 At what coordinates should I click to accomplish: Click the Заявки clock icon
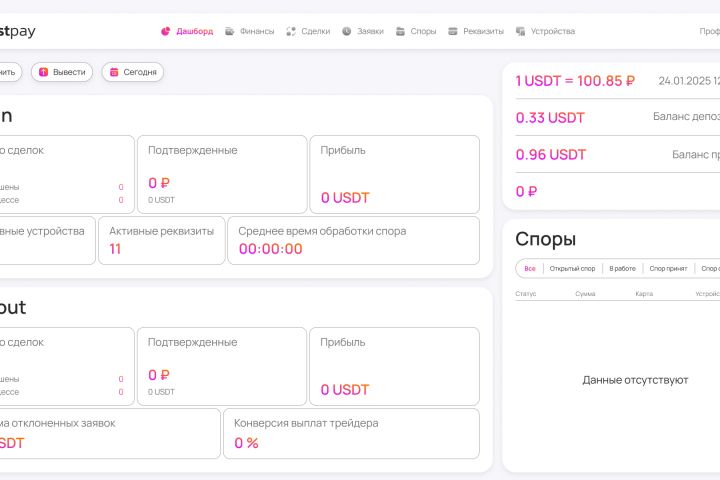click(347, 31)
